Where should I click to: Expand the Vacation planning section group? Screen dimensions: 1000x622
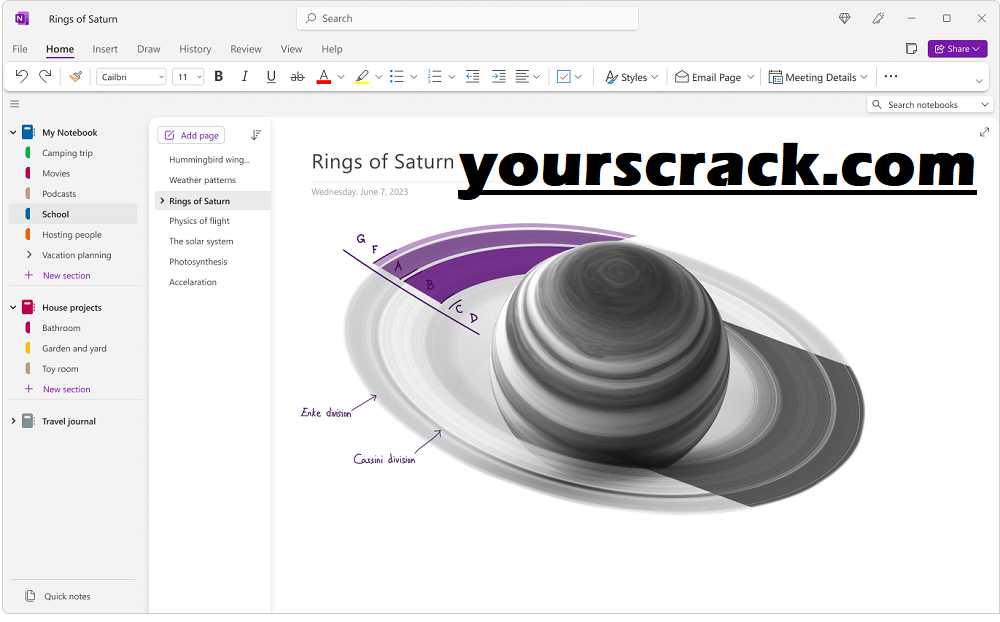[x=29, y=255]
